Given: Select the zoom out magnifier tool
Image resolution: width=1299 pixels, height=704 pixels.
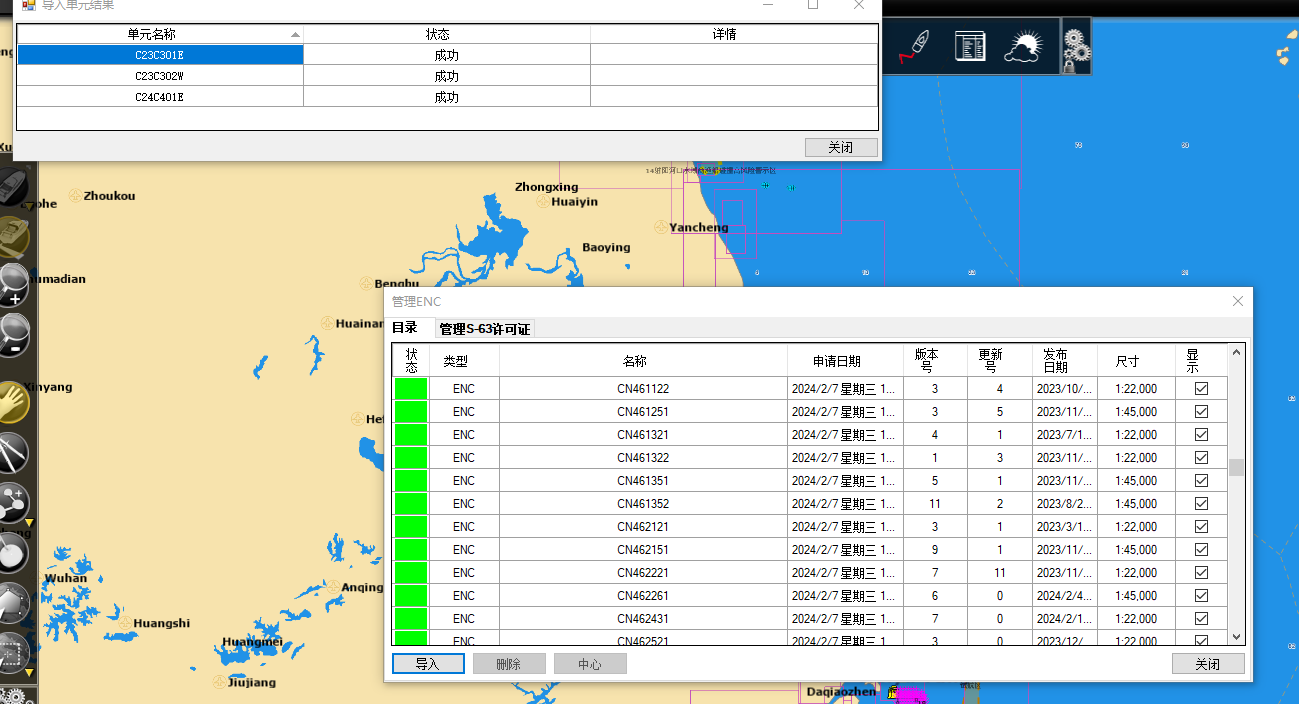Looking at the screenshot, I should coord(14,334).
